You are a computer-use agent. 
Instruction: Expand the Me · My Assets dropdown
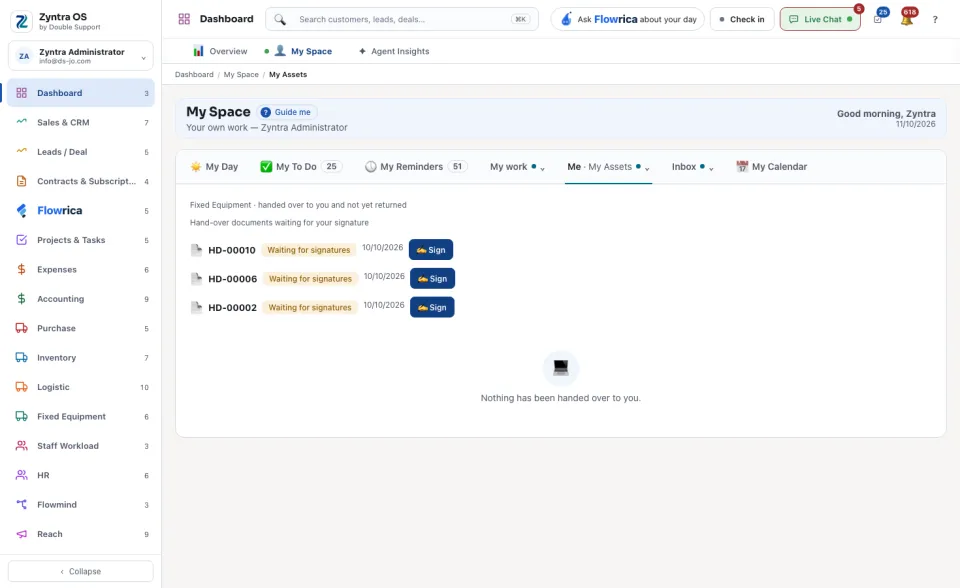[x=608, y=167]
